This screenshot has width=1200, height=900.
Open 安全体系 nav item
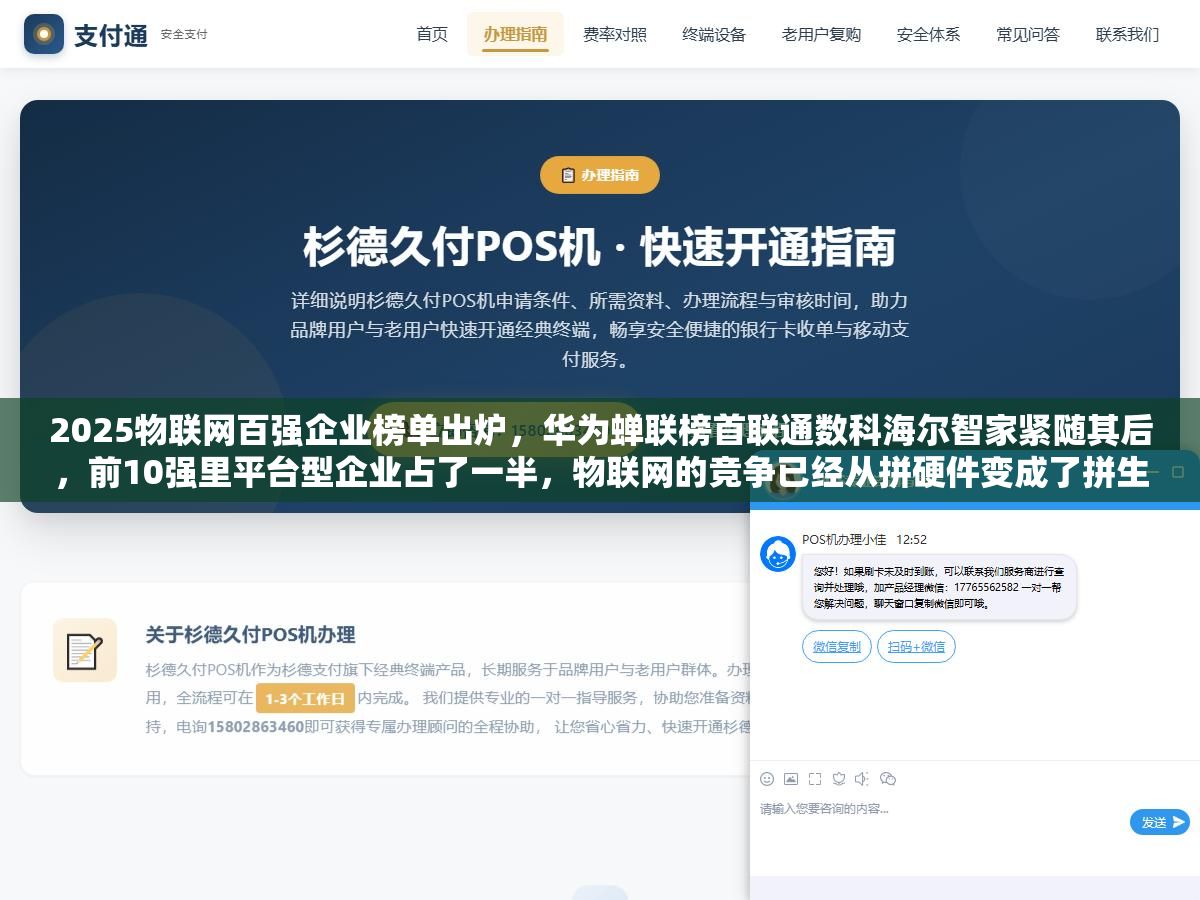click(928, 34)
